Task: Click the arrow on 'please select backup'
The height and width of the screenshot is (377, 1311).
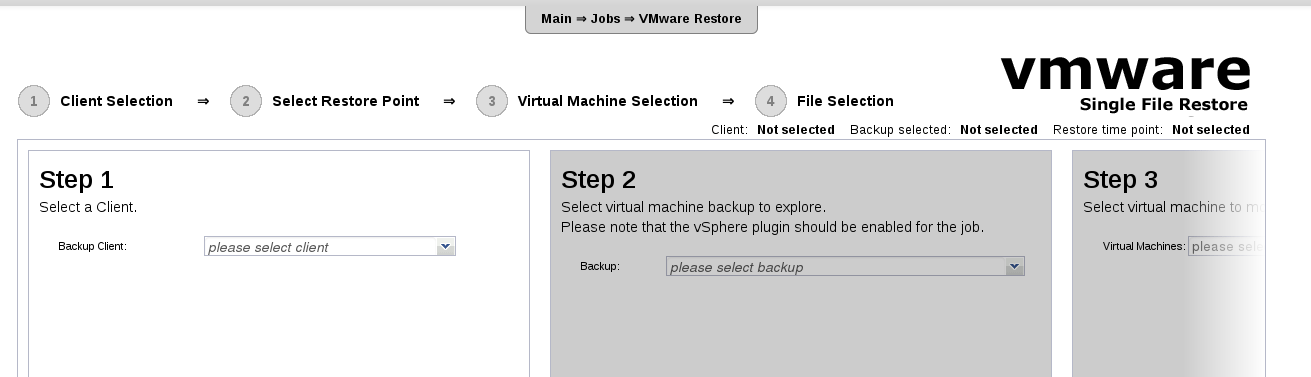Action: [1015, 266]
